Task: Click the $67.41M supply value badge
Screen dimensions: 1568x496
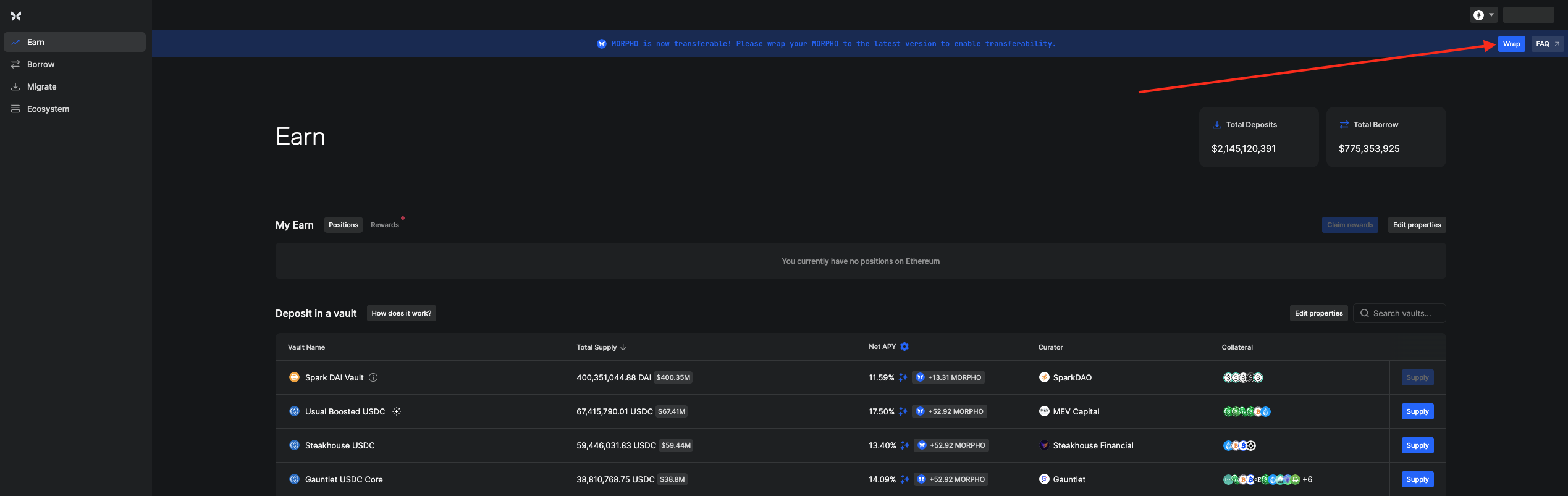Action: pyautogui.click(x=672, y=411)
